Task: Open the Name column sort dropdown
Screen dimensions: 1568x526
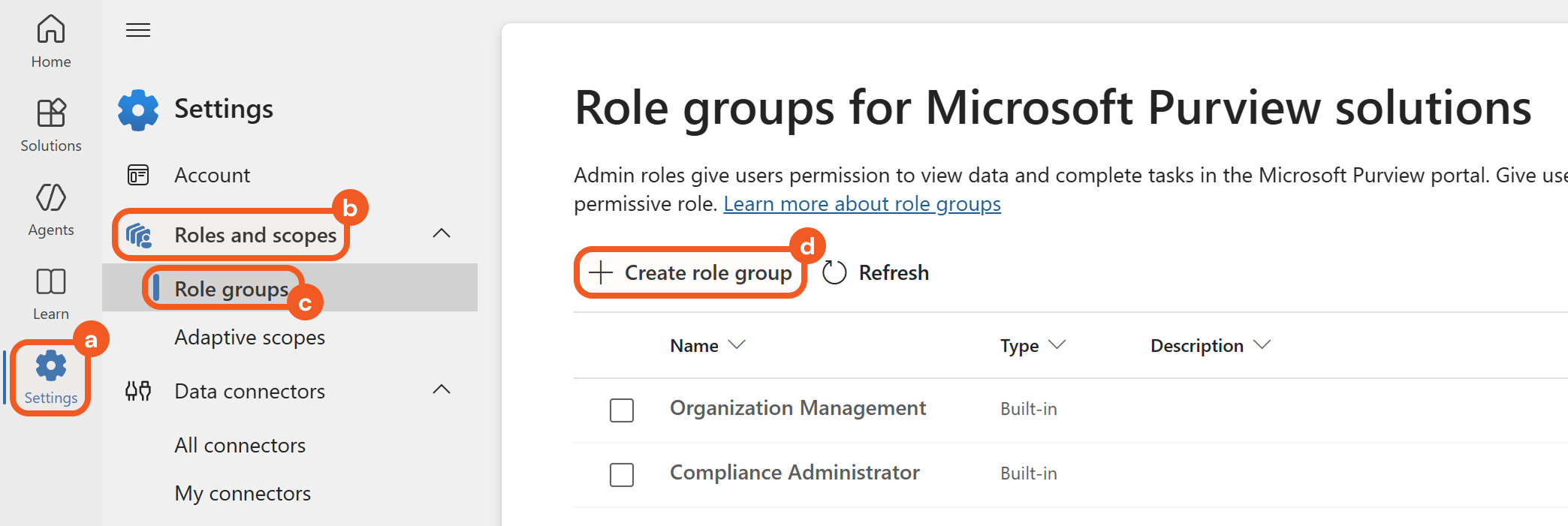Action: (737, 344)
